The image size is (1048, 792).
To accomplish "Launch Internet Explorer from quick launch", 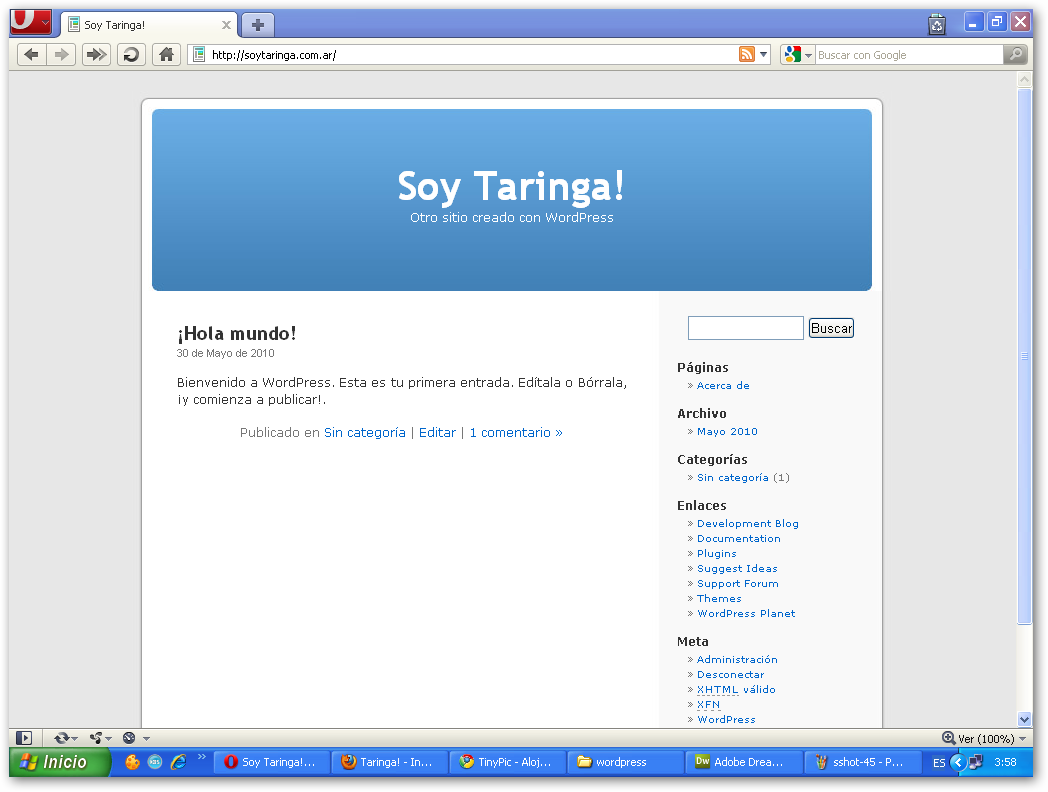I will tap(178, 762).
